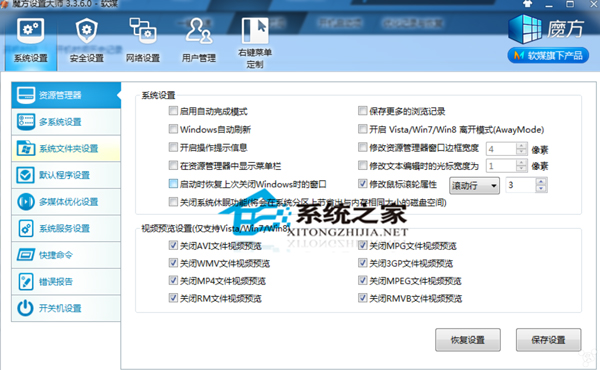
Task: Open 滚动行 dropdown
Action: (474, 186)
